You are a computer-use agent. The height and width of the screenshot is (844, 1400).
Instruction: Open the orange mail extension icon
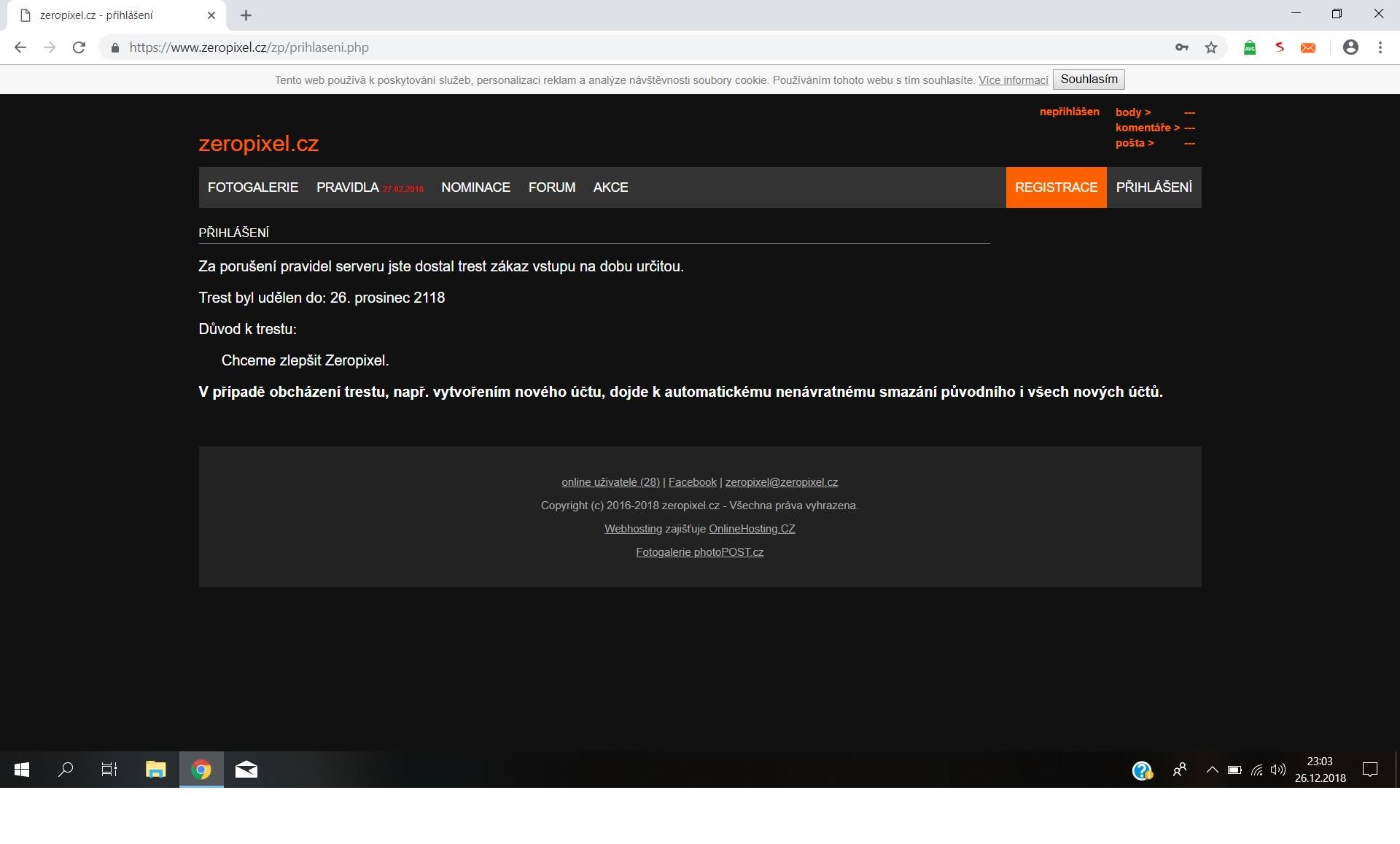coord(1308,48)
